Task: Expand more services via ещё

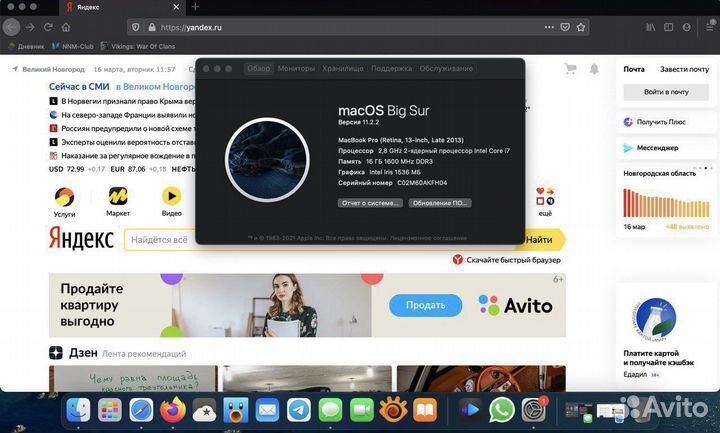Action: click(545, 202)
